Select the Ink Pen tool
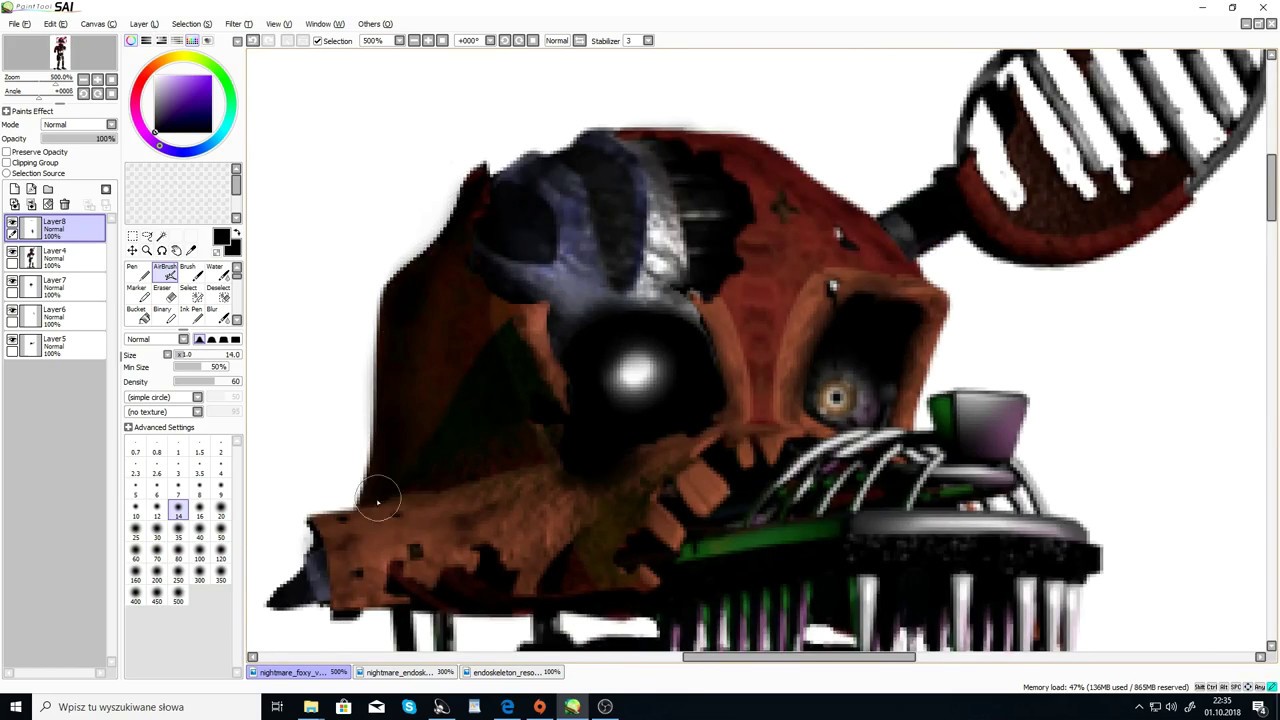The width and height of the screenshot is (1280, 720). 190,314
